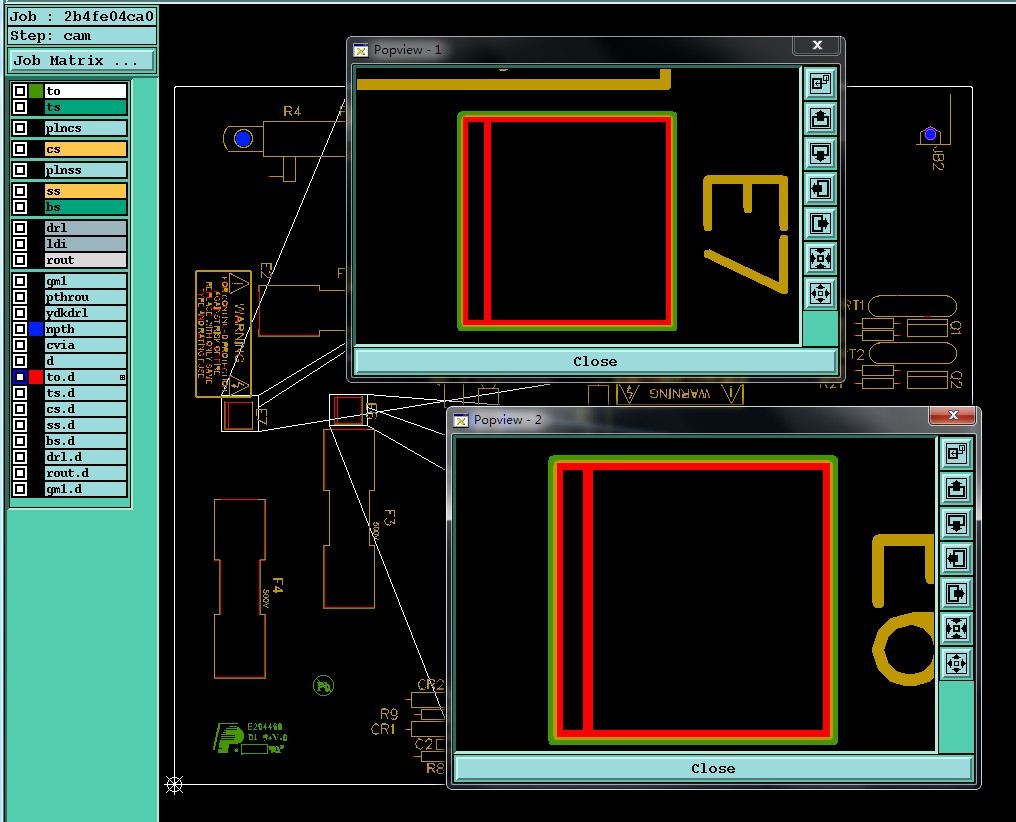
Task: Click the Popview - 1 title bar icon
Action: (x=361, y=50)
